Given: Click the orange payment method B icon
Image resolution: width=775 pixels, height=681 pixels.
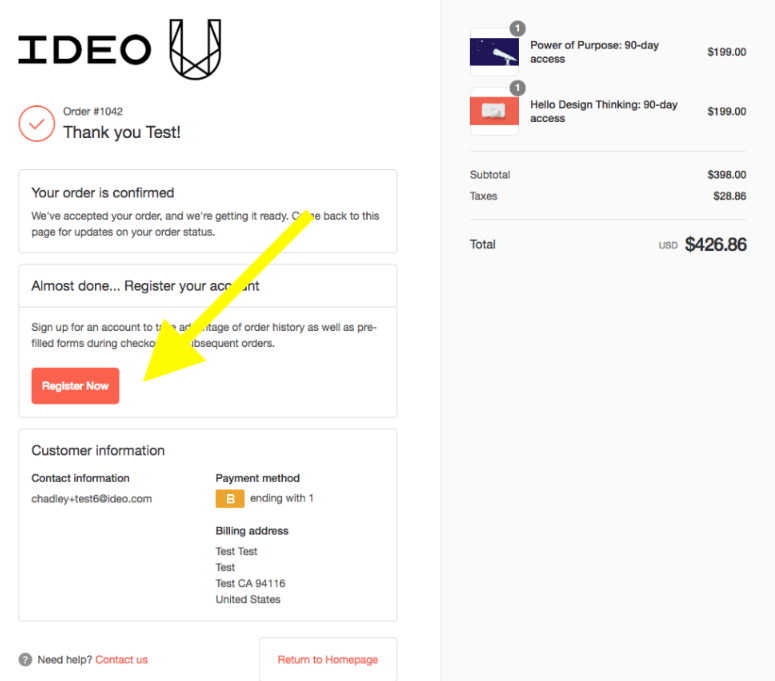Looking at the screenshot, I should click(x=230, y=499).
